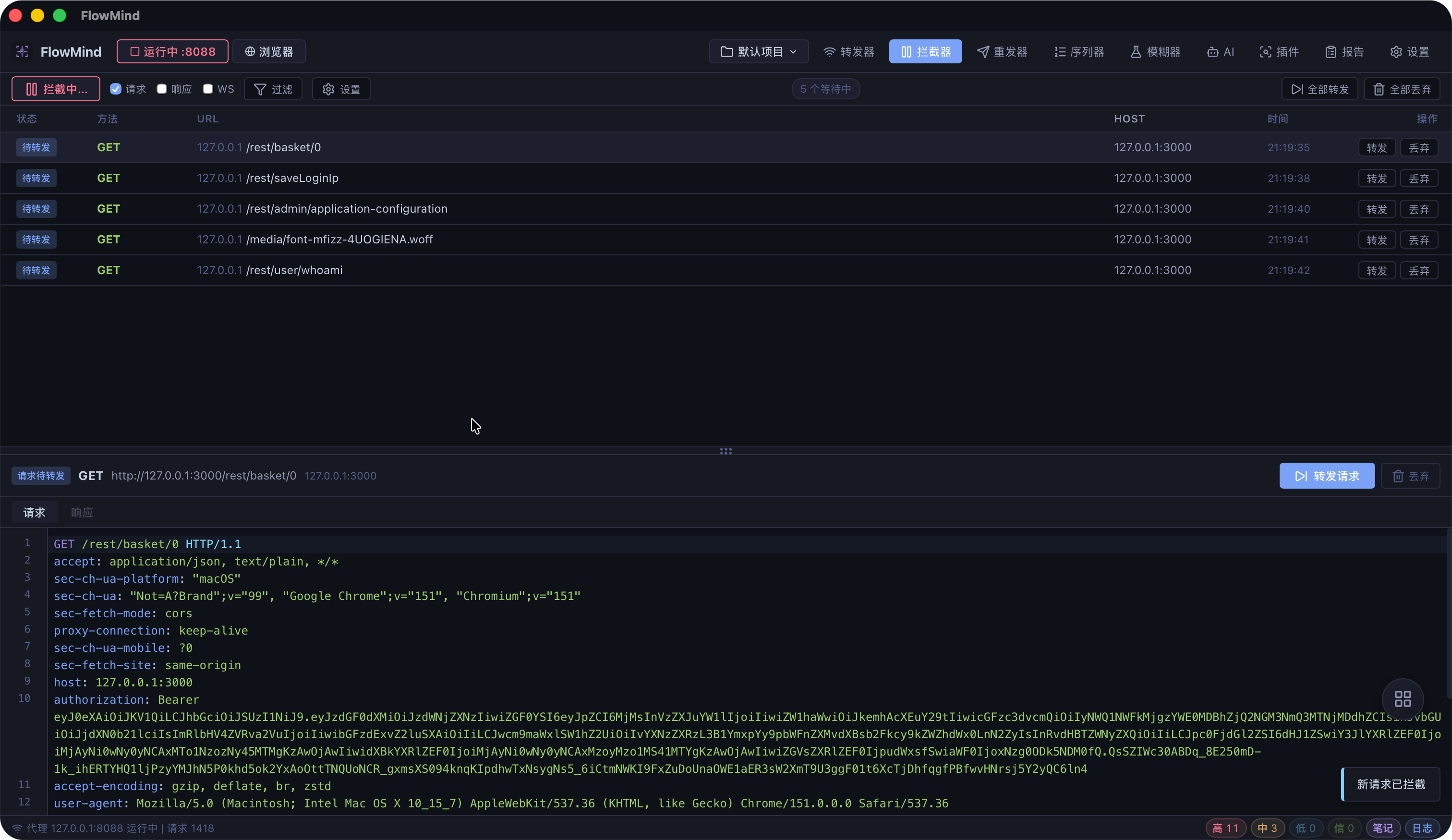1452x840 pixels.
Task: Click 全部丢弃 discard all button
Action: click(1402, 89)
